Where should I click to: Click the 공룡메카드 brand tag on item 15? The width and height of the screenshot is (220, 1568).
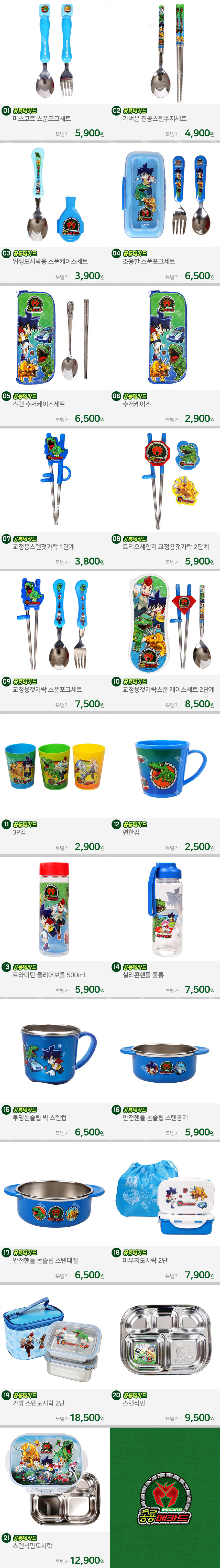click(x=25, y=1110)
